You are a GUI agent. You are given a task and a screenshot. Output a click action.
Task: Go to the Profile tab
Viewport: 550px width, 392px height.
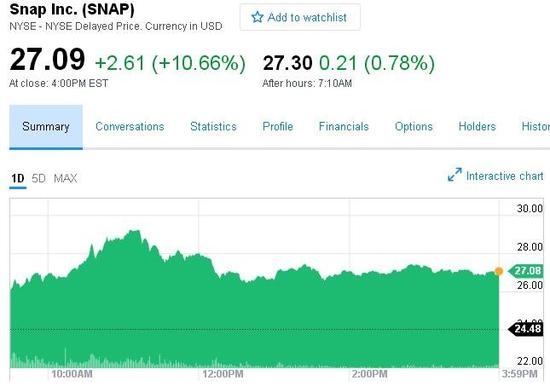pyautogui.click(x=277, y=127)
